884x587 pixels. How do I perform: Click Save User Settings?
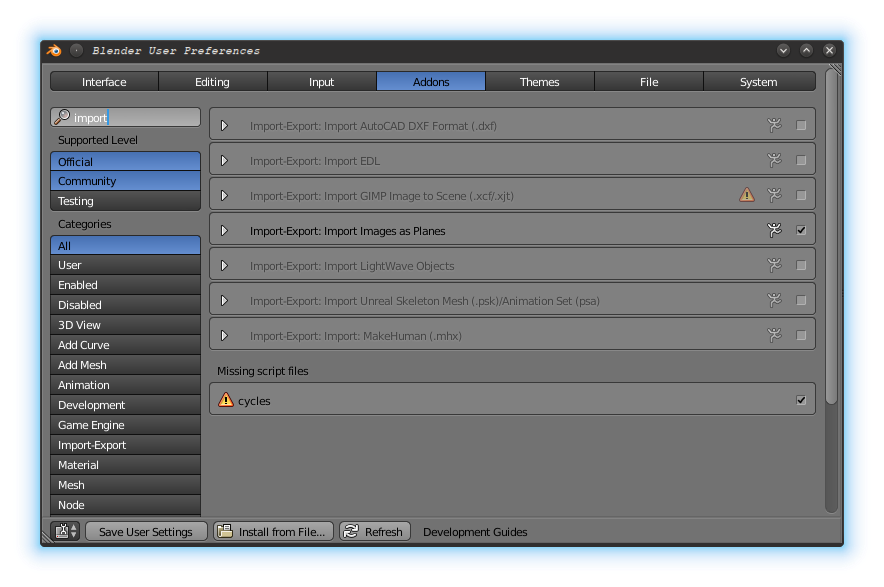click(x=146, y=531)
